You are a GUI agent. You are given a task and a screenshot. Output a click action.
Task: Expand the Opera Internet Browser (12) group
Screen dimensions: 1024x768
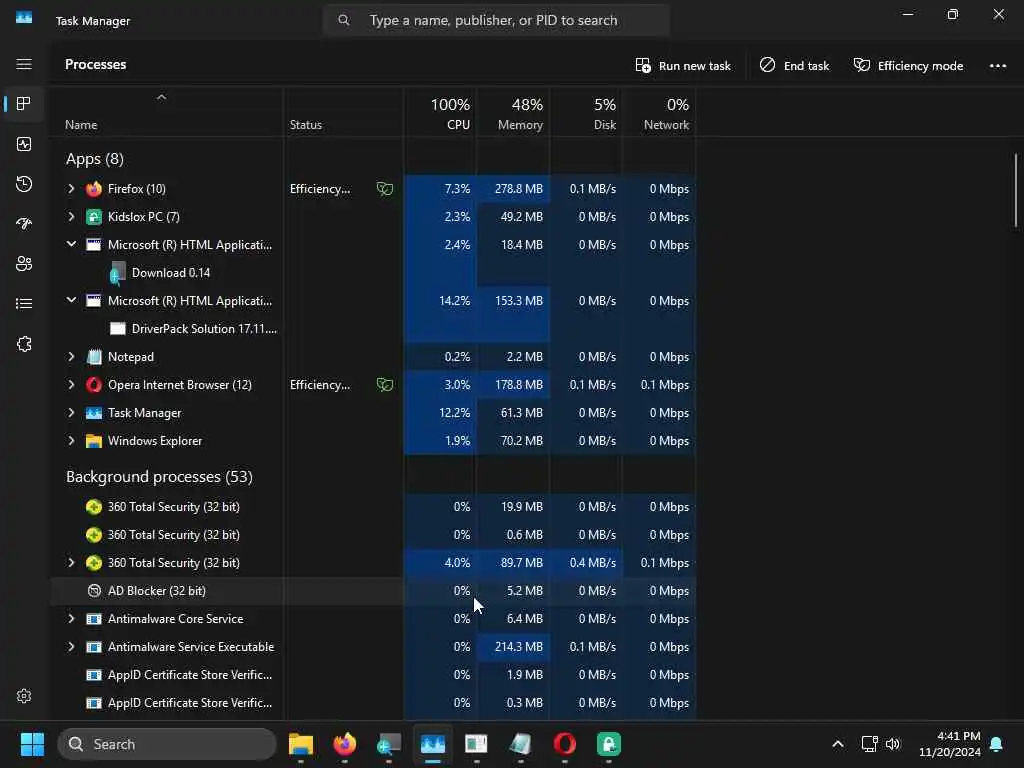click(71, 385)
